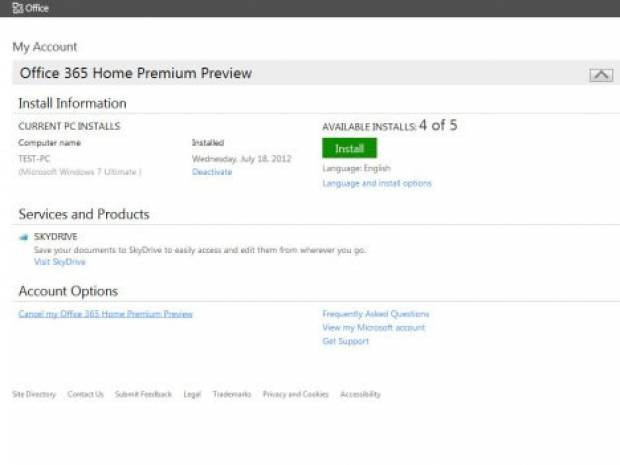Click the Install Information heading
This screenshot has width=620, height=465.
click(72, 103)
